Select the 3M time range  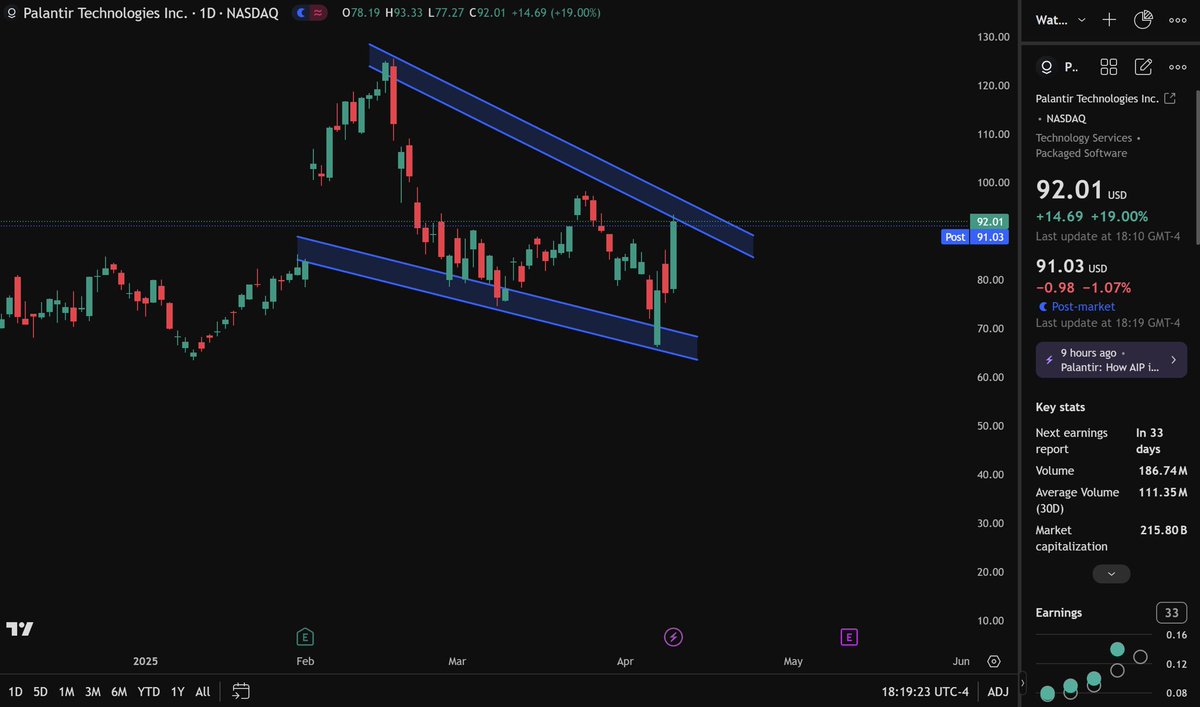pos(92,691)
